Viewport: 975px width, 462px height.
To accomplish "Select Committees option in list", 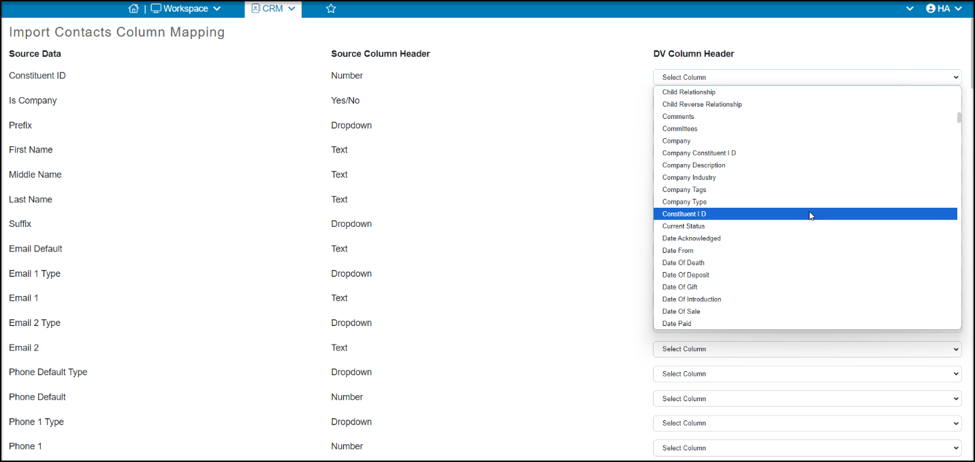I will pyautogui.click(x=805, y=129).
